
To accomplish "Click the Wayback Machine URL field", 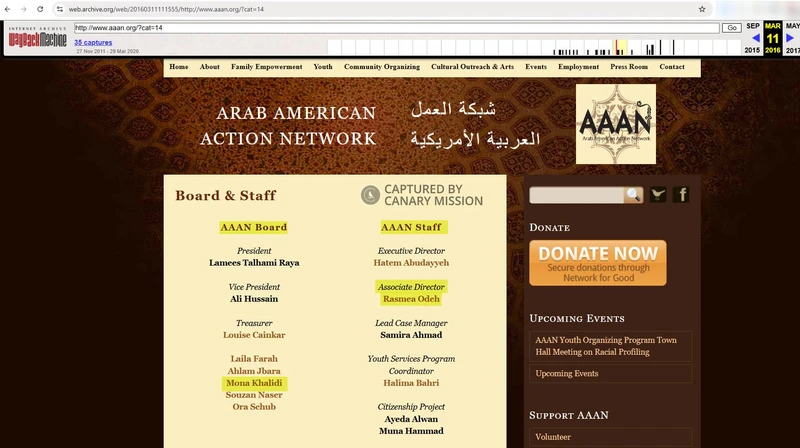I will click(x=396, y=28).
